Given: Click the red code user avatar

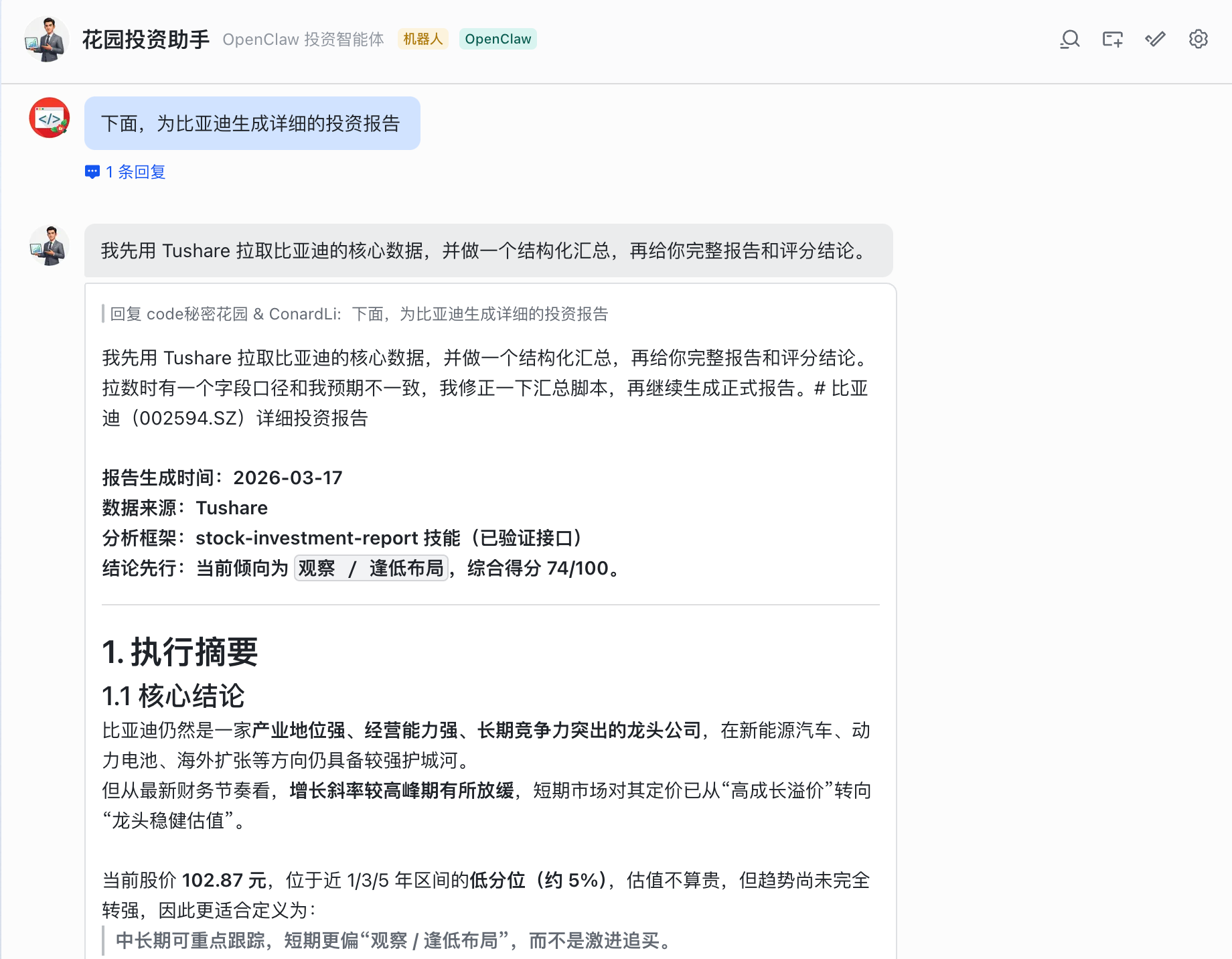Looking at the screenshot, I should pos(49,118).
